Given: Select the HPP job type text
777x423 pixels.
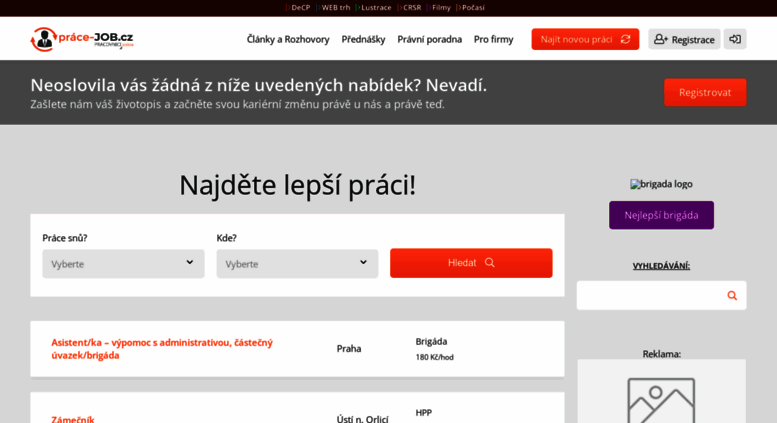Looking at the screenshot, I should 423,413.
